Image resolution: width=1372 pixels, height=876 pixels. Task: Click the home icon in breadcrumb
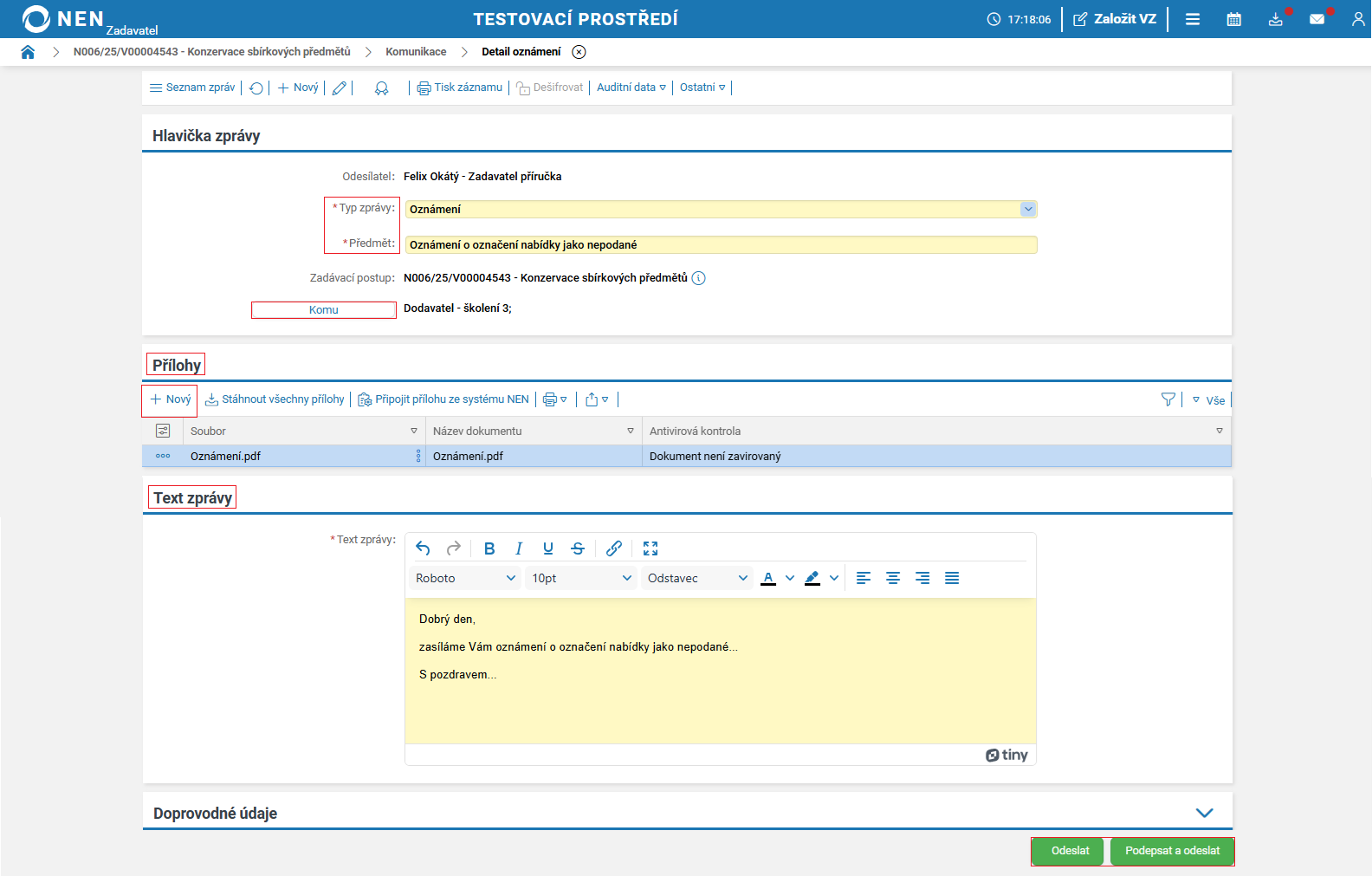pos(28,52)
